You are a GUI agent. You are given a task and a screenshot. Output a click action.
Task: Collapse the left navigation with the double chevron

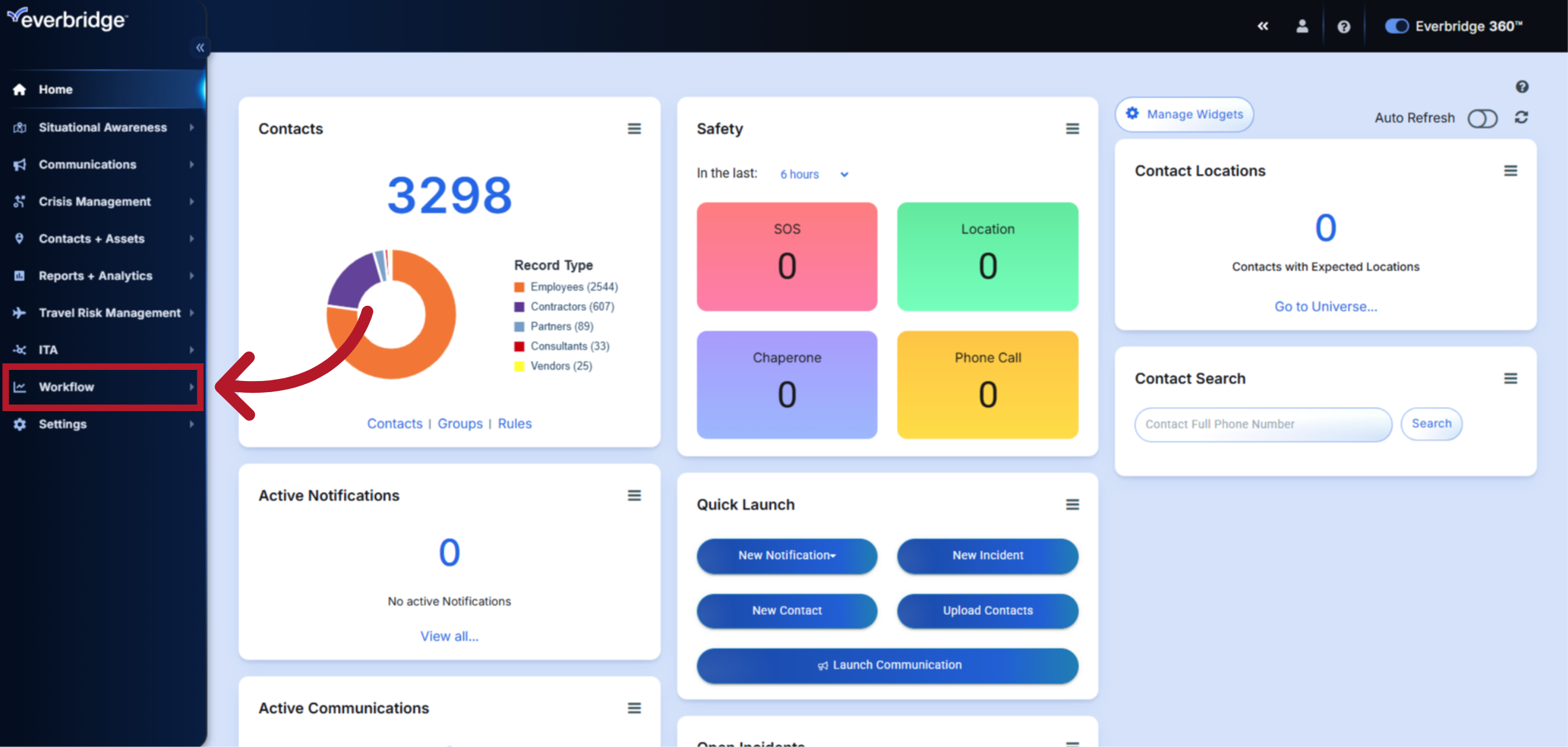pyautogui.click(x=200, y=47)
